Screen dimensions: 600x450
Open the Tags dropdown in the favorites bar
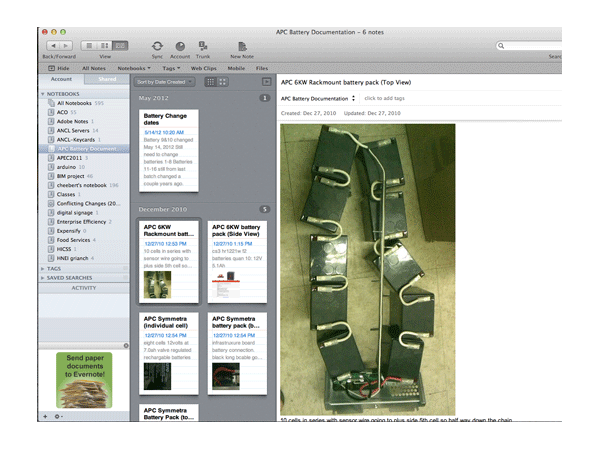(x=171, y=68)
